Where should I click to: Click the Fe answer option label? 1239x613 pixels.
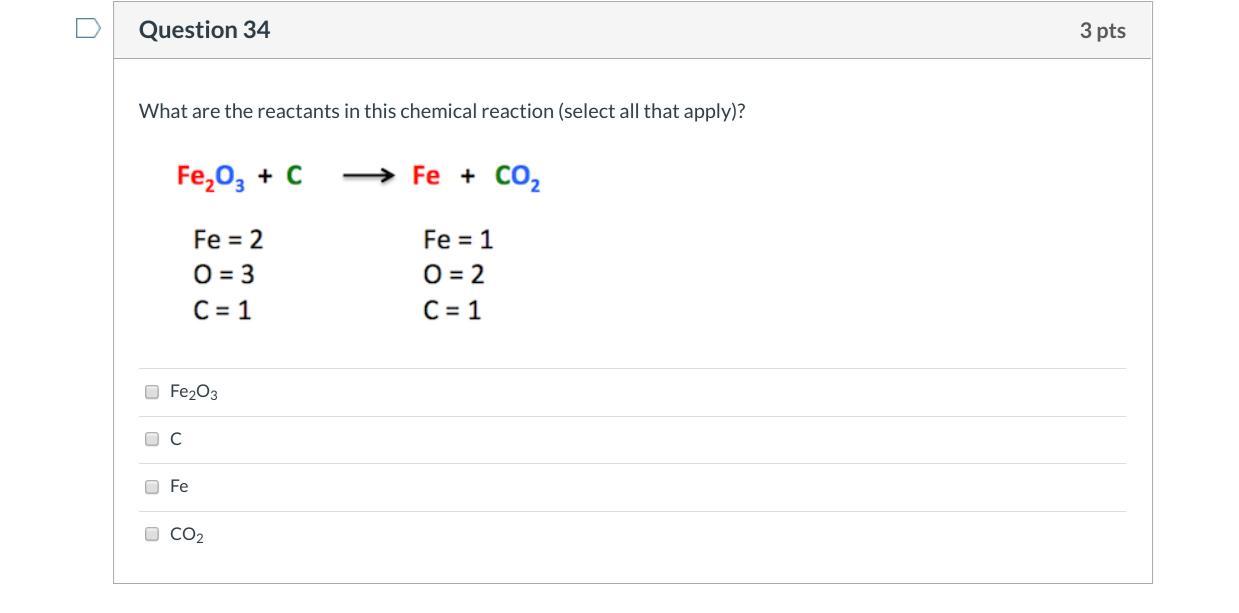pyautogui.click(x=179, y=486)
